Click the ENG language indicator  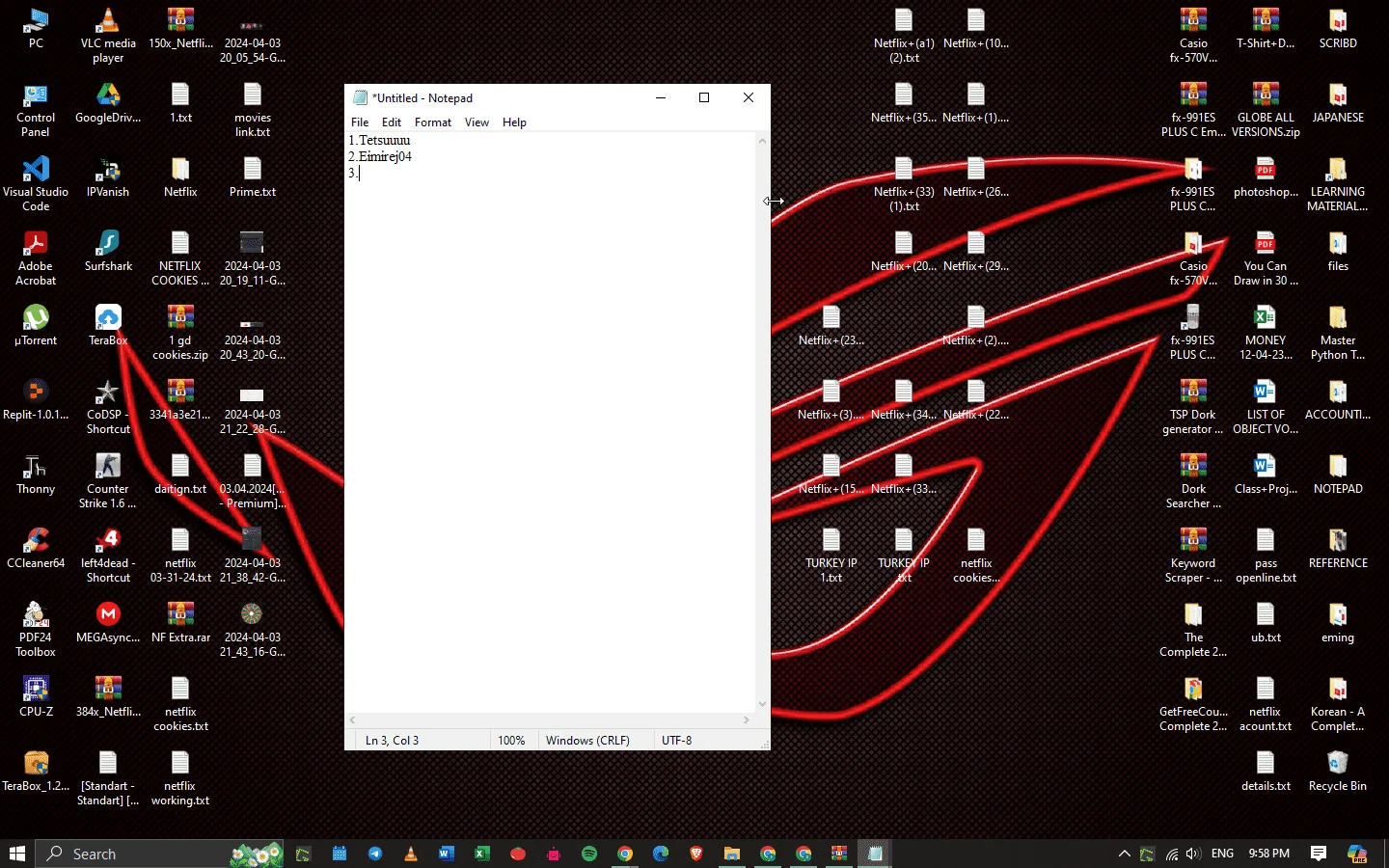pos(1222,854)
